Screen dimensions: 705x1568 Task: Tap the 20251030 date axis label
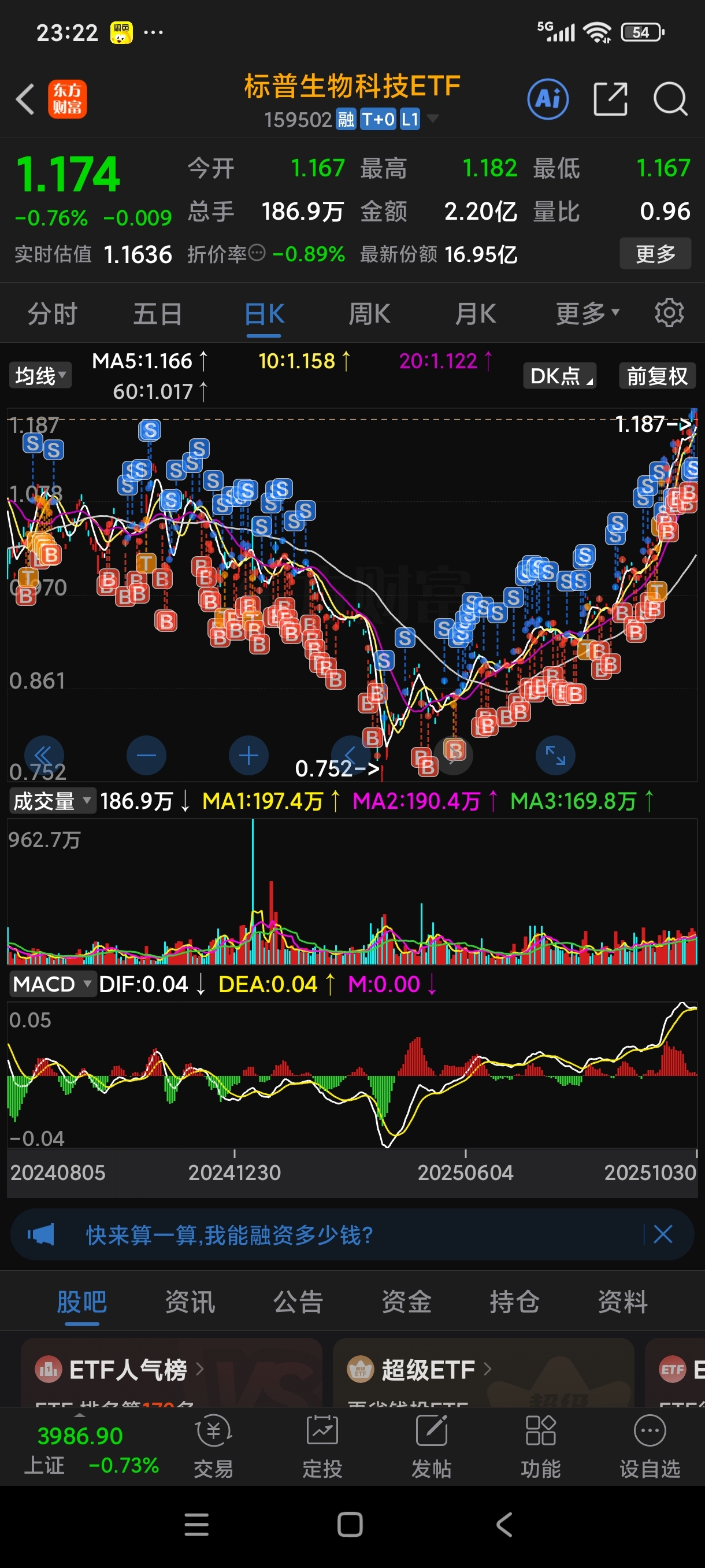tap(650, 1172)
